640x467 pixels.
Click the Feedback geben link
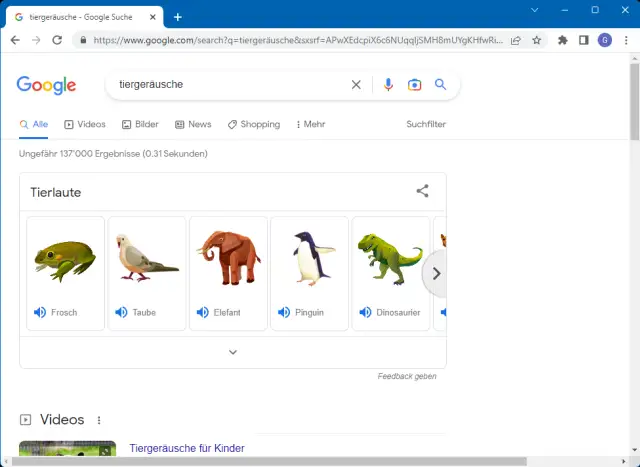click(x=407, y=376)
